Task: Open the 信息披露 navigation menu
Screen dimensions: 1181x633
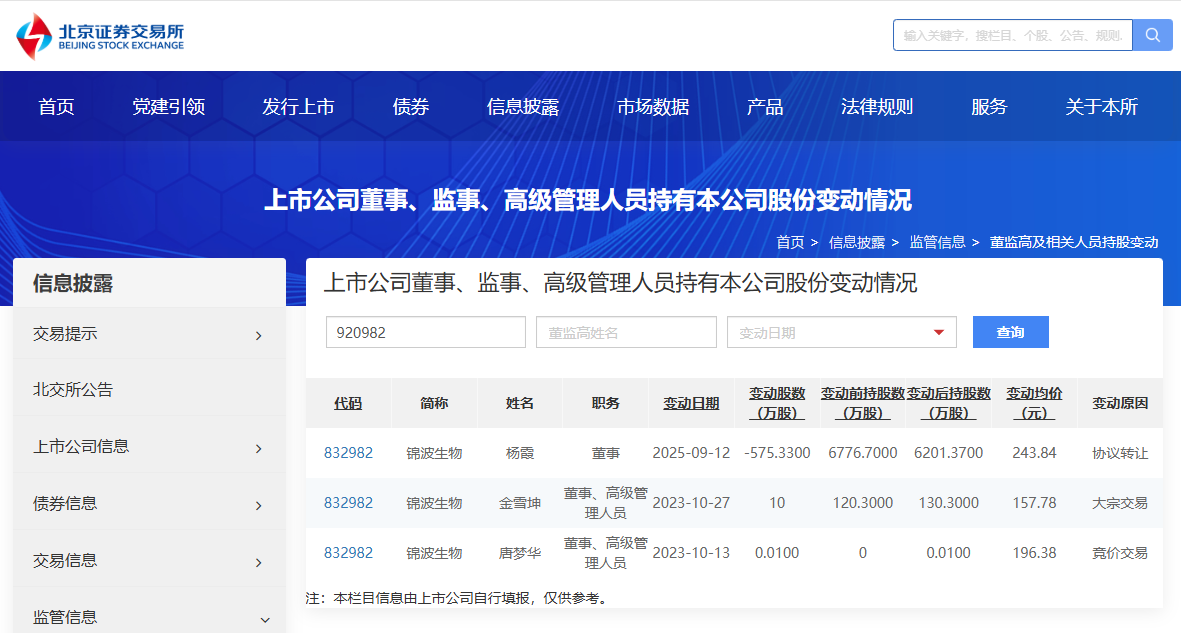Action: coord(522,107)
